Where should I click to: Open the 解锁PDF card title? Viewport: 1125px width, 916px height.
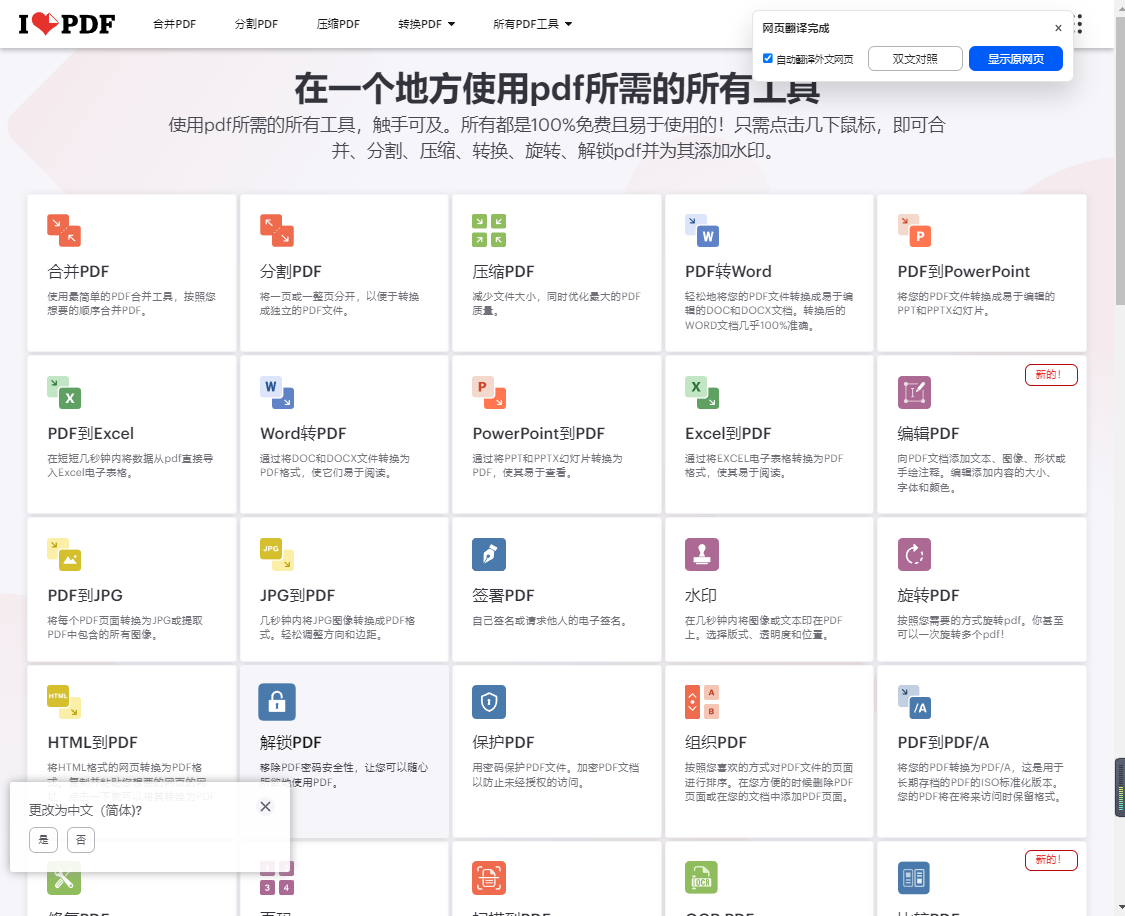pyautogui.click(x=291, y=742)
